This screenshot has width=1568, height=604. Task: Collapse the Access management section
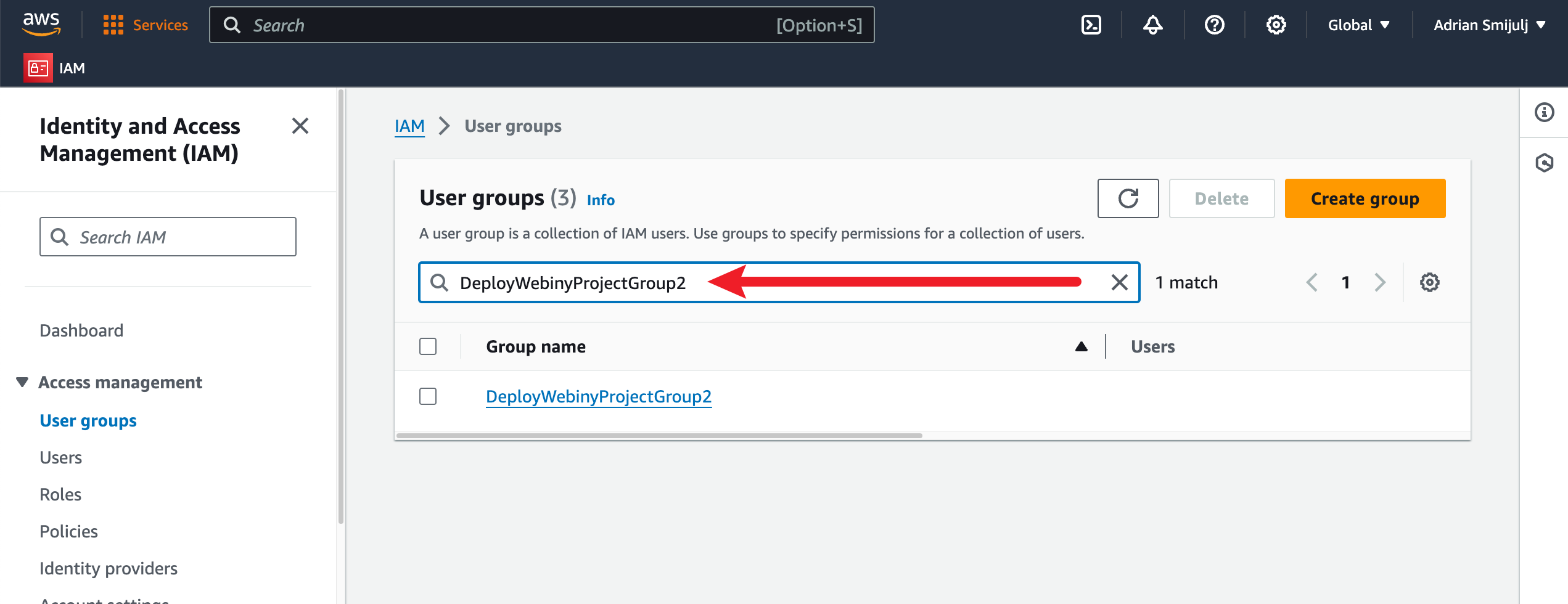tap(22, 382)
